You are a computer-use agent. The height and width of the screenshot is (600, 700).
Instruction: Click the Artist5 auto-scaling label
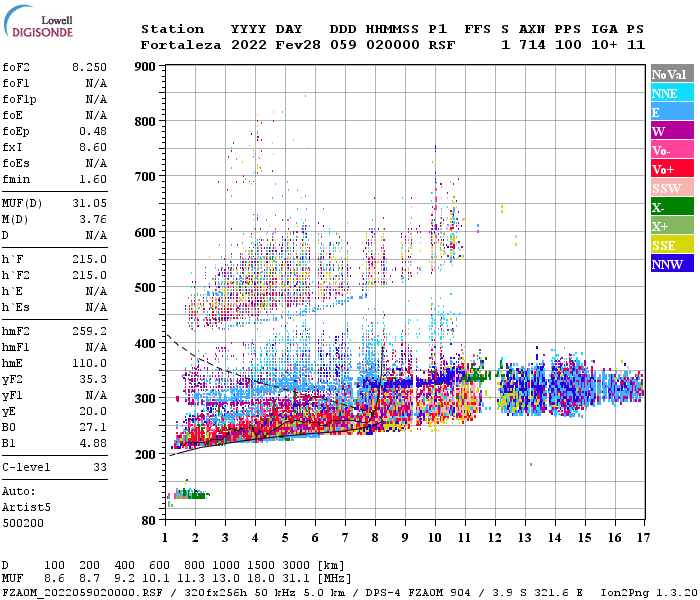click(x=26, y=508)
